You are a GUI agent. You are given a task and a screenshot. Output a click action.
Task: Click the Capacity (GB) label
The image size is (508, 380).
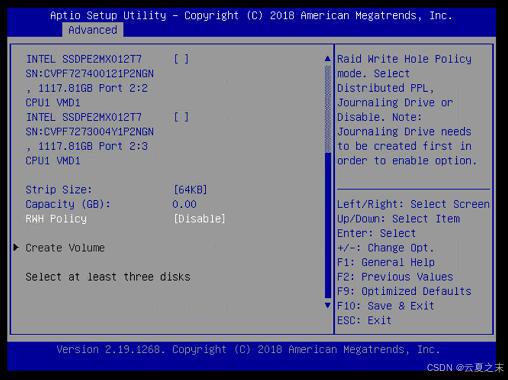point(68,204)
